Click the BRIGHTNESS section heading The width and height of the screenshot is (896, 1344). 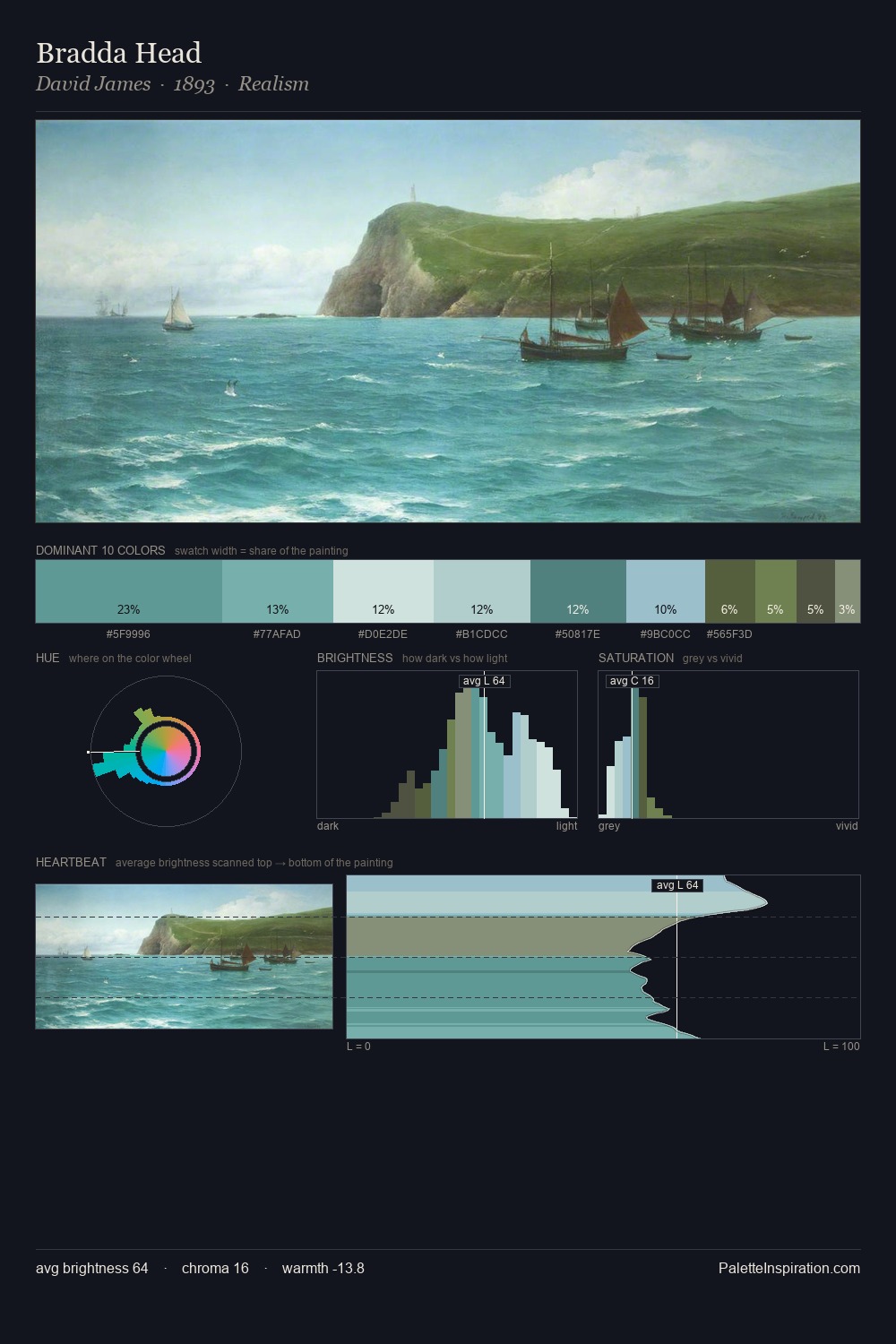click(355, 658)
